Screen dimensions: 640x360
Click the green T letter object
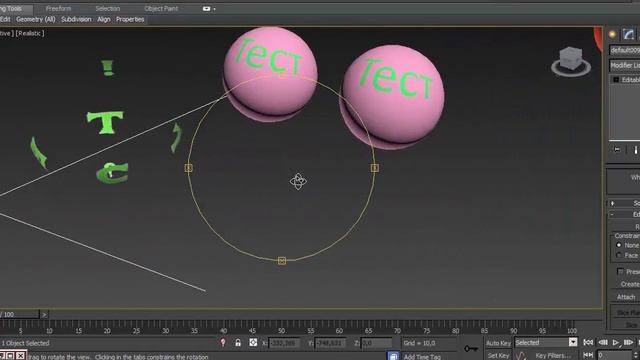tap(105, 122)
